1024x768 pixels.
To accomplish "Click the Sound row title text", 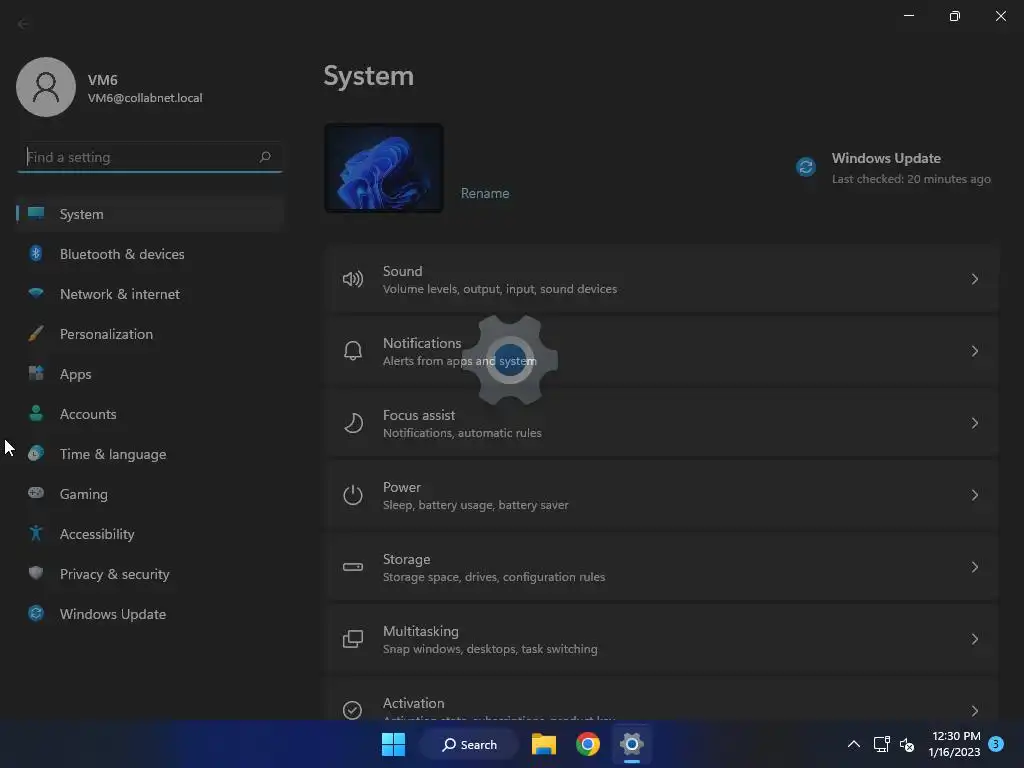I will pyautogui.click(x=402, y=271).
